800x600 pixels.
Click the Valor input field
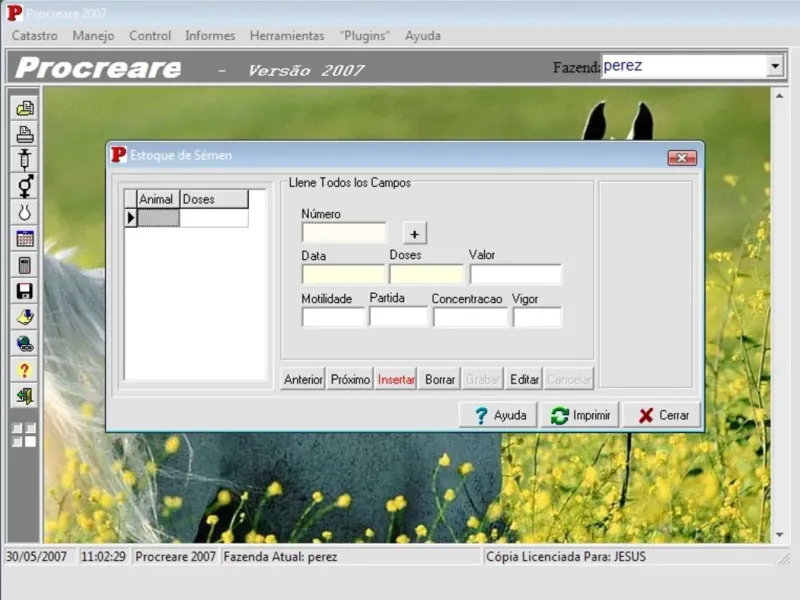515,274
